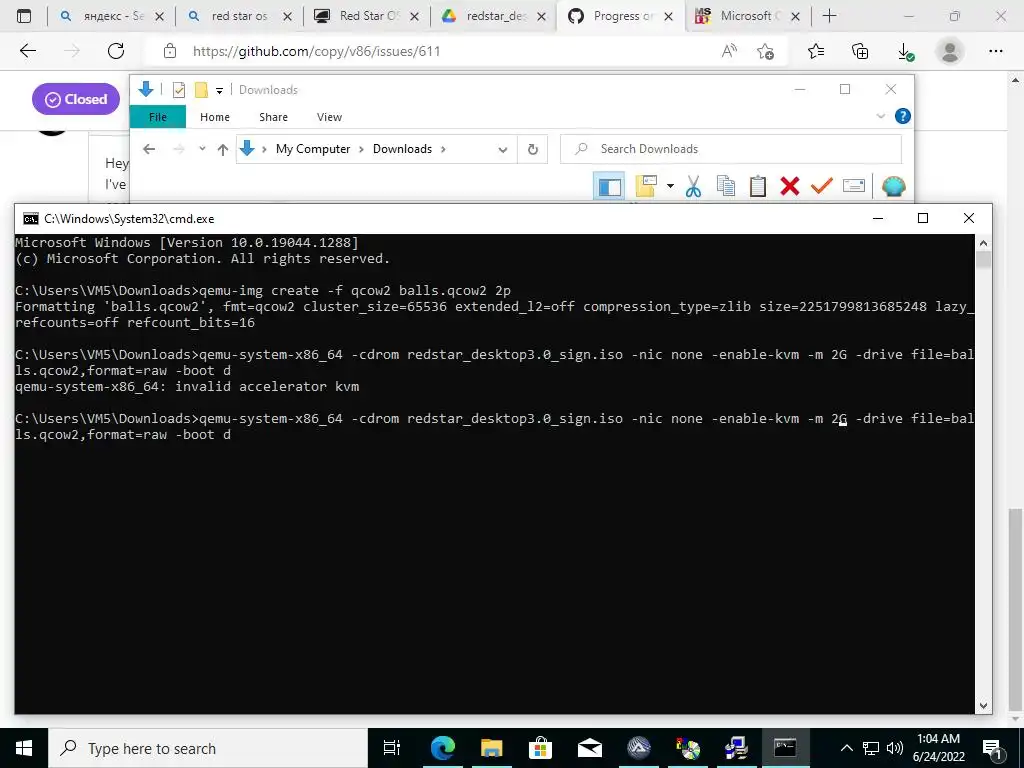Click the blue Help question mark in Downloads window
This screenshot has height=768, width=1024.
coord(903,116)
